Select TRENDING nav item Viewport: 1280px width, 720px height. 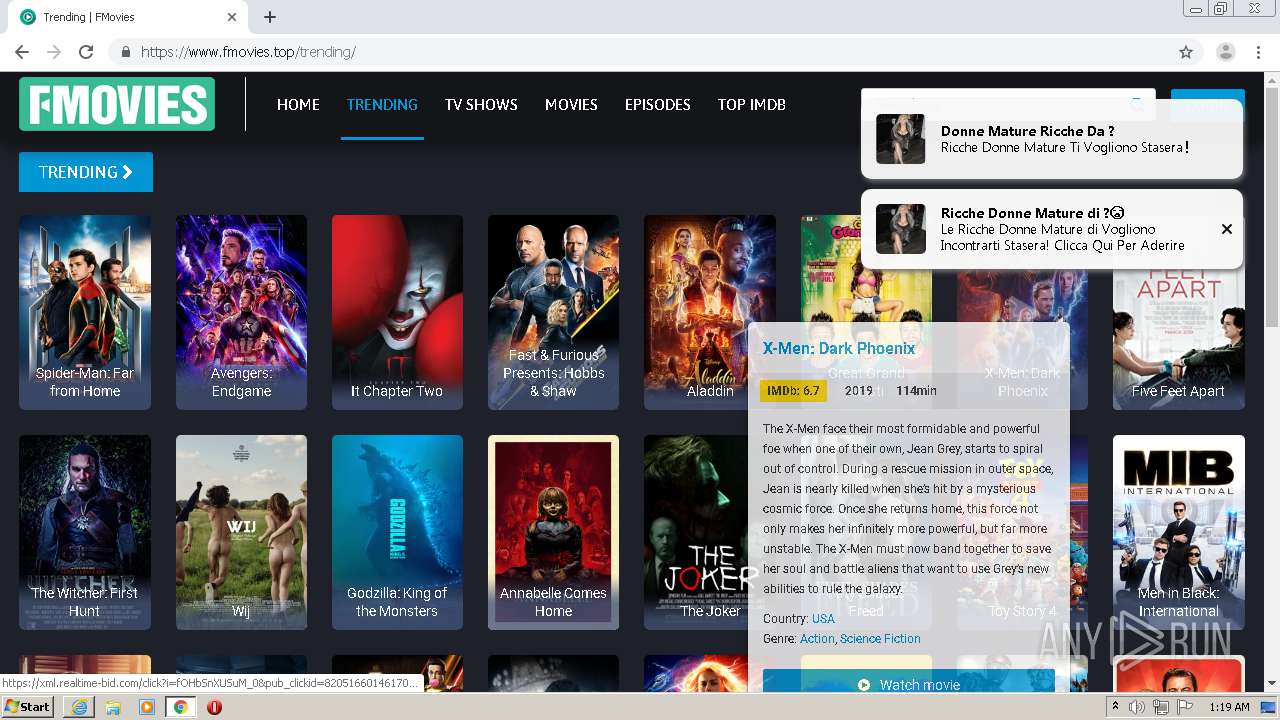coord(382,104)
